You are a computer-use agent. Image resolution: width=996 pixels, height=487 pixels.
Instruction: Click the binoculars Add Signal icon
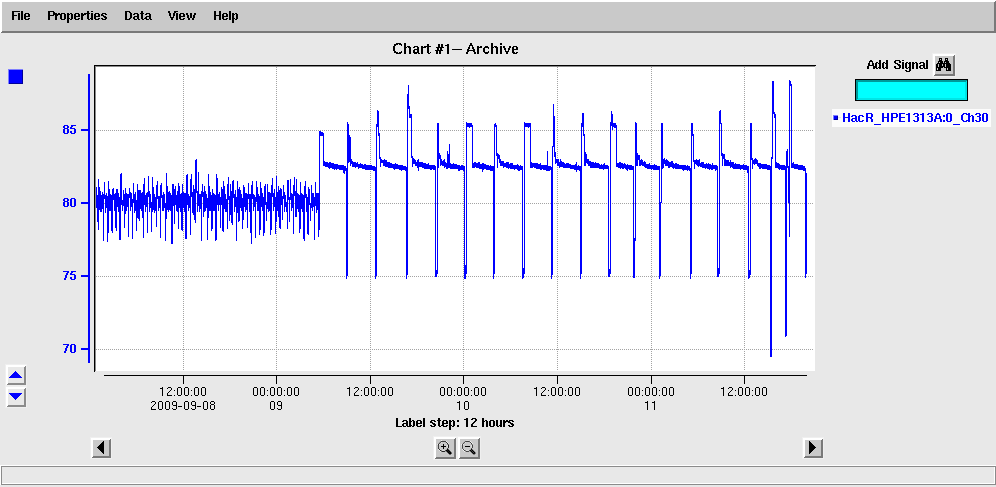coord(944,65)
